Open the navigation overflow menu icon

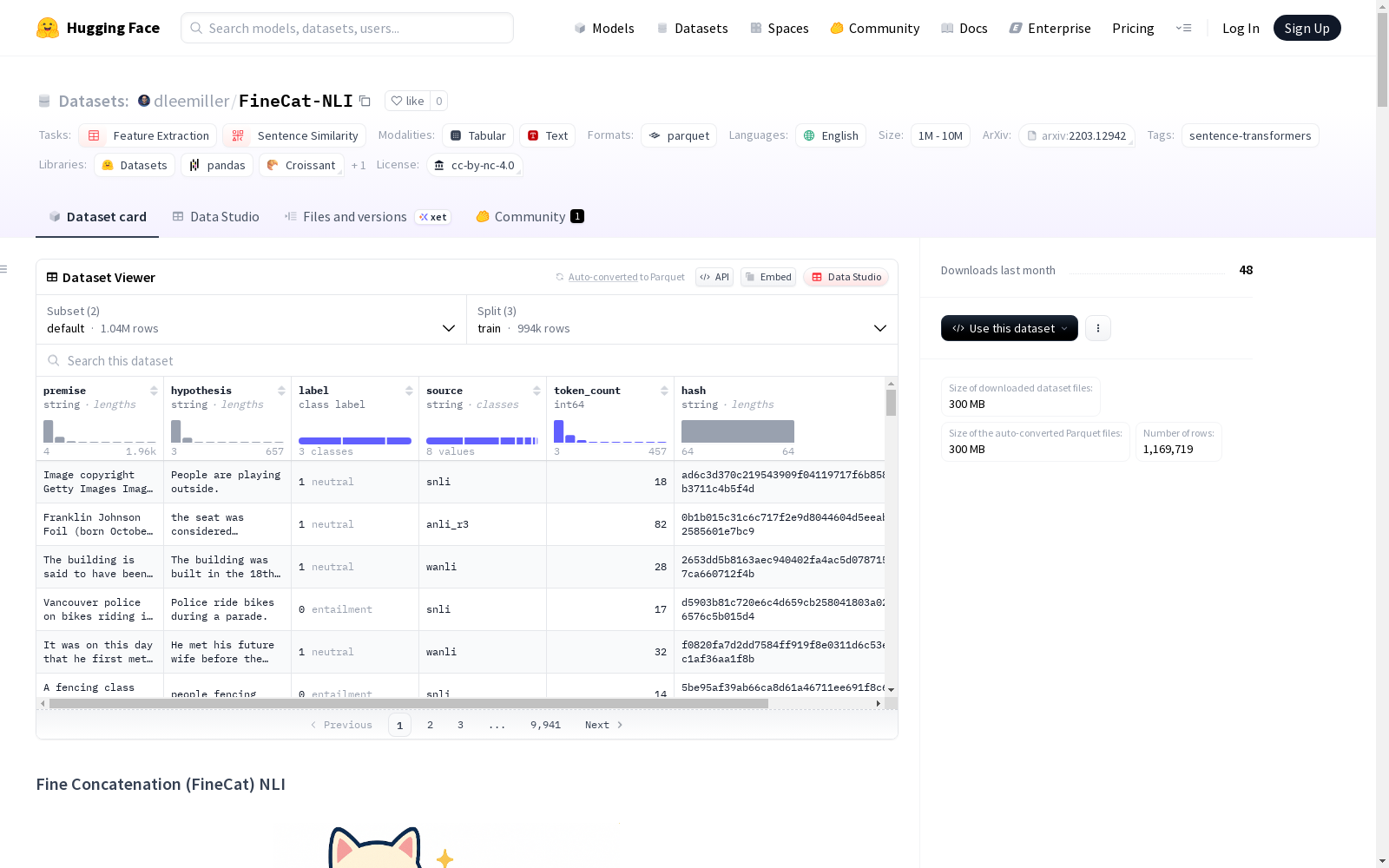point(1183,28)
